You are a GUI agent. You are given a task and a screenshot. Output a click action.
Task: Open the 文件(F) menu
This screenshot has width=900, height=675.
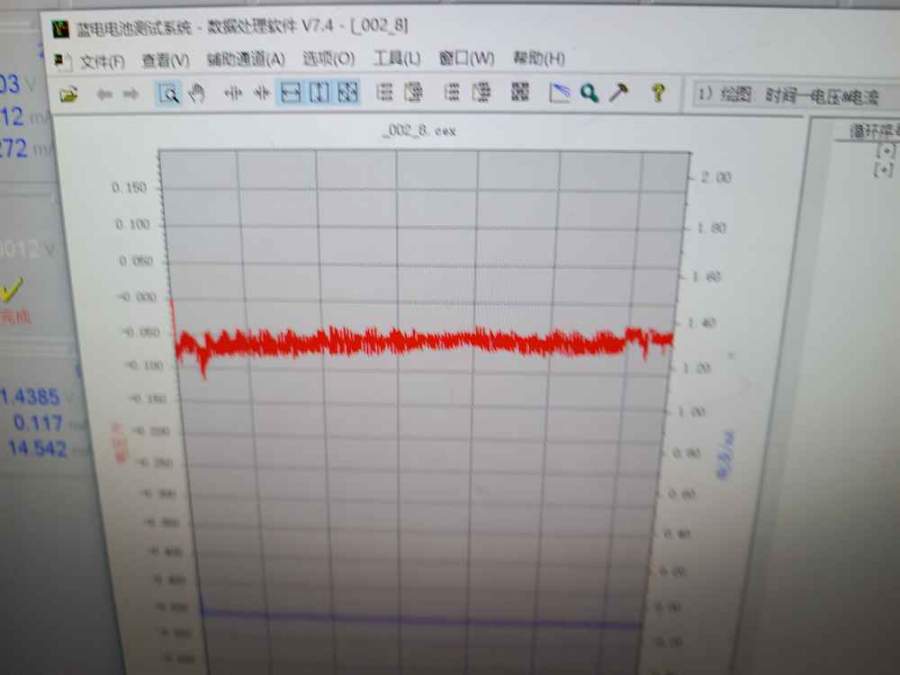pyautogui.click(x=101, y=60)
